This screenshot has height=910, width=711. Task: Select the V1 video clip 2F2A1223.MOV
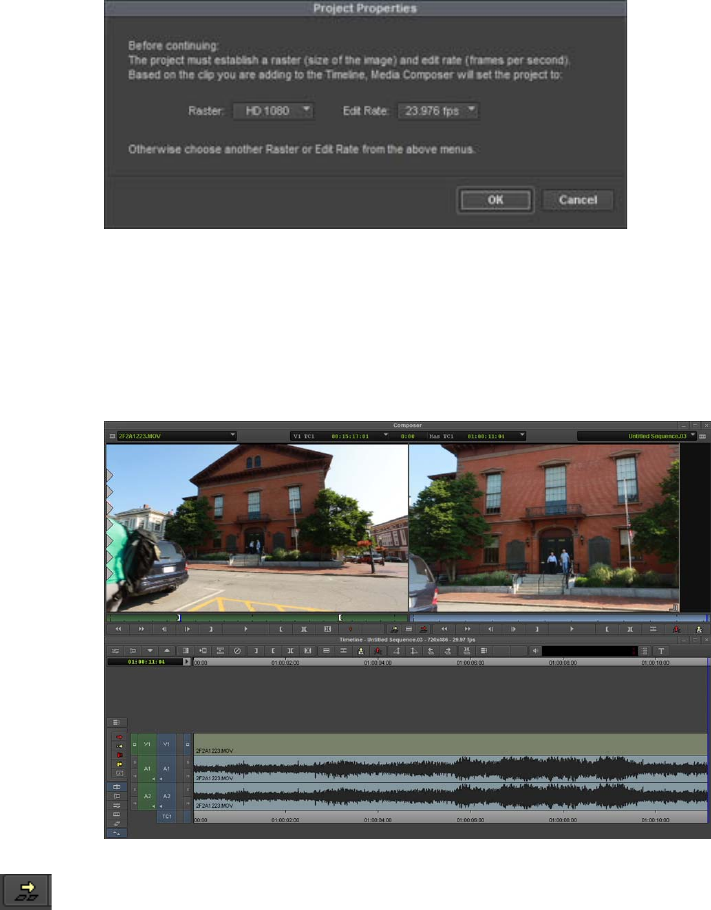(x=450, y=744)
